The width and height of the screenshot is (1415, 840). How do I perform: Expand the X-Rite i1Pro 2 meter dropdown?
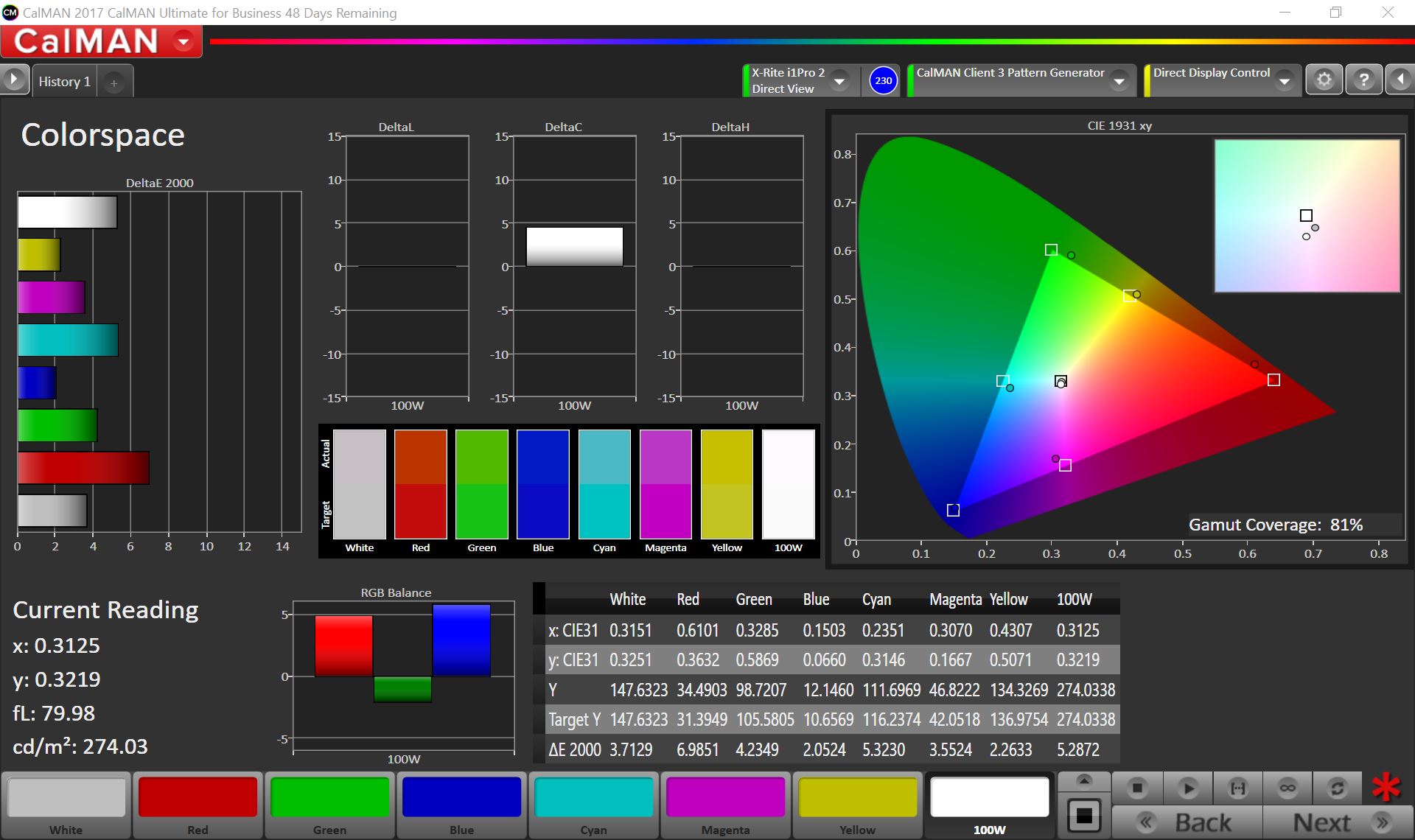coord(839,81)
